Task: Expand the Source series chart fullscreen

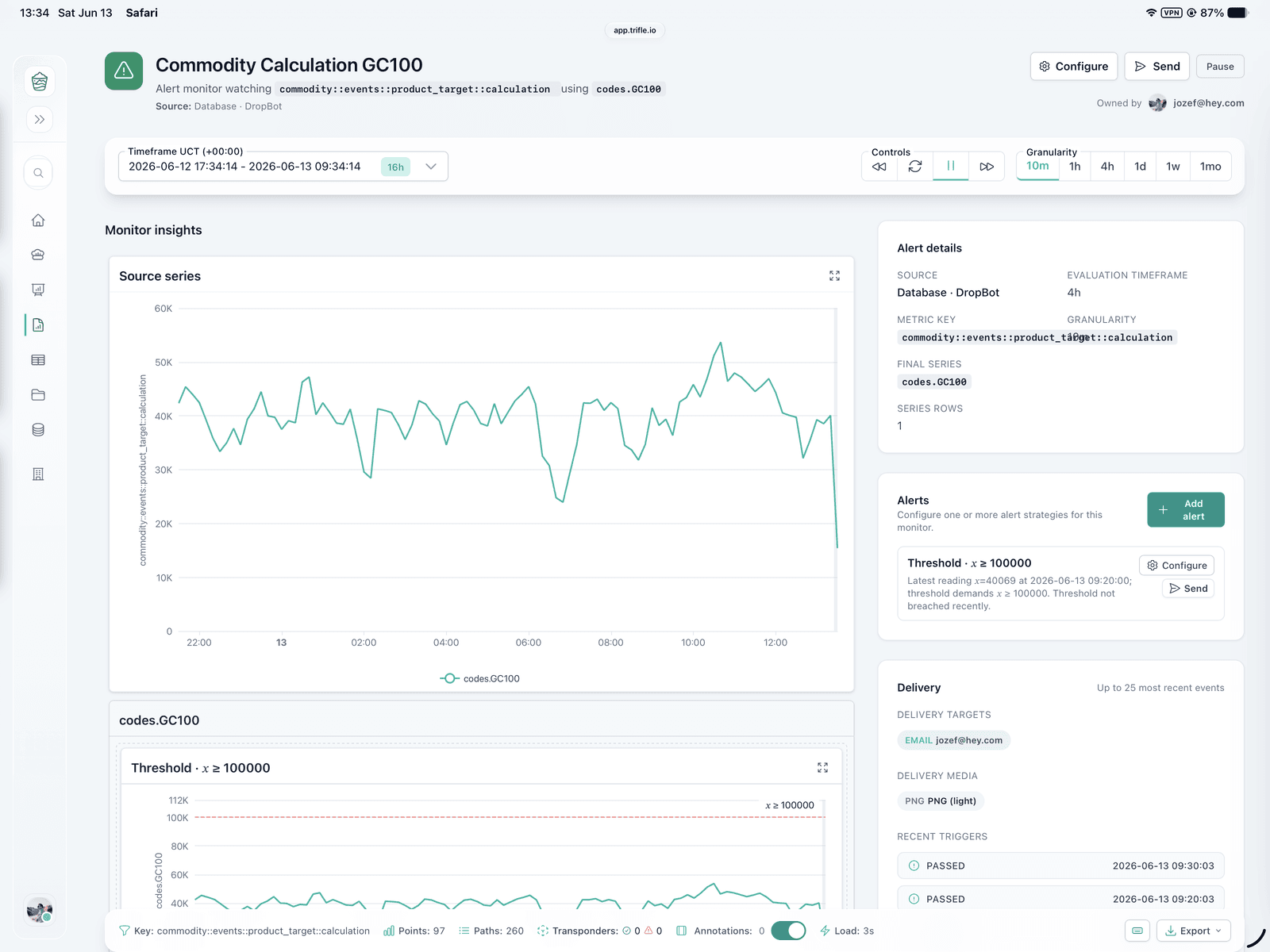Action: (x=834, y=276)
